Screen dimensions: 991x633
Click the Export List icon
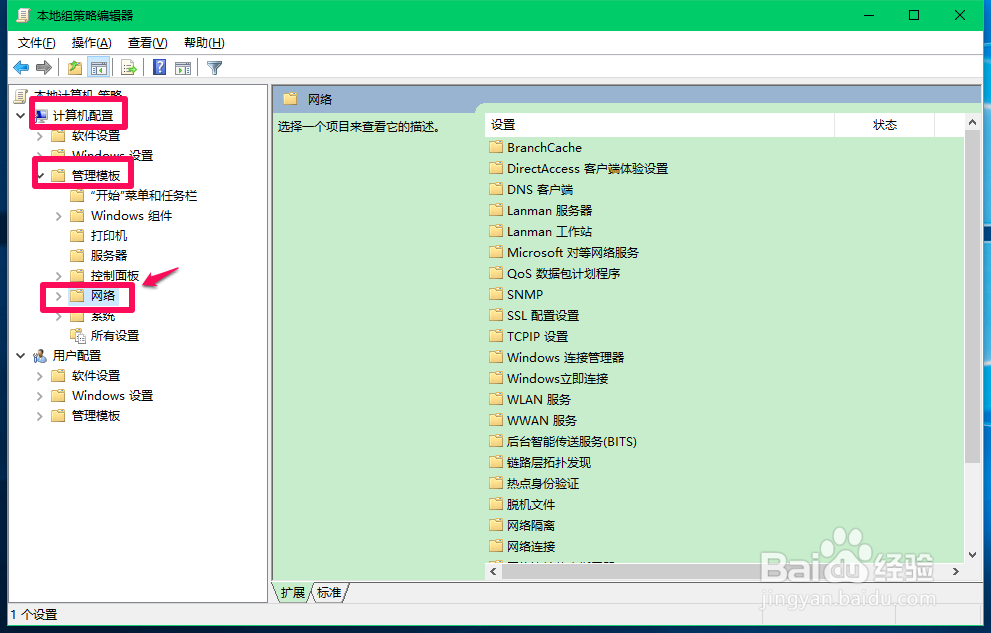129,67
